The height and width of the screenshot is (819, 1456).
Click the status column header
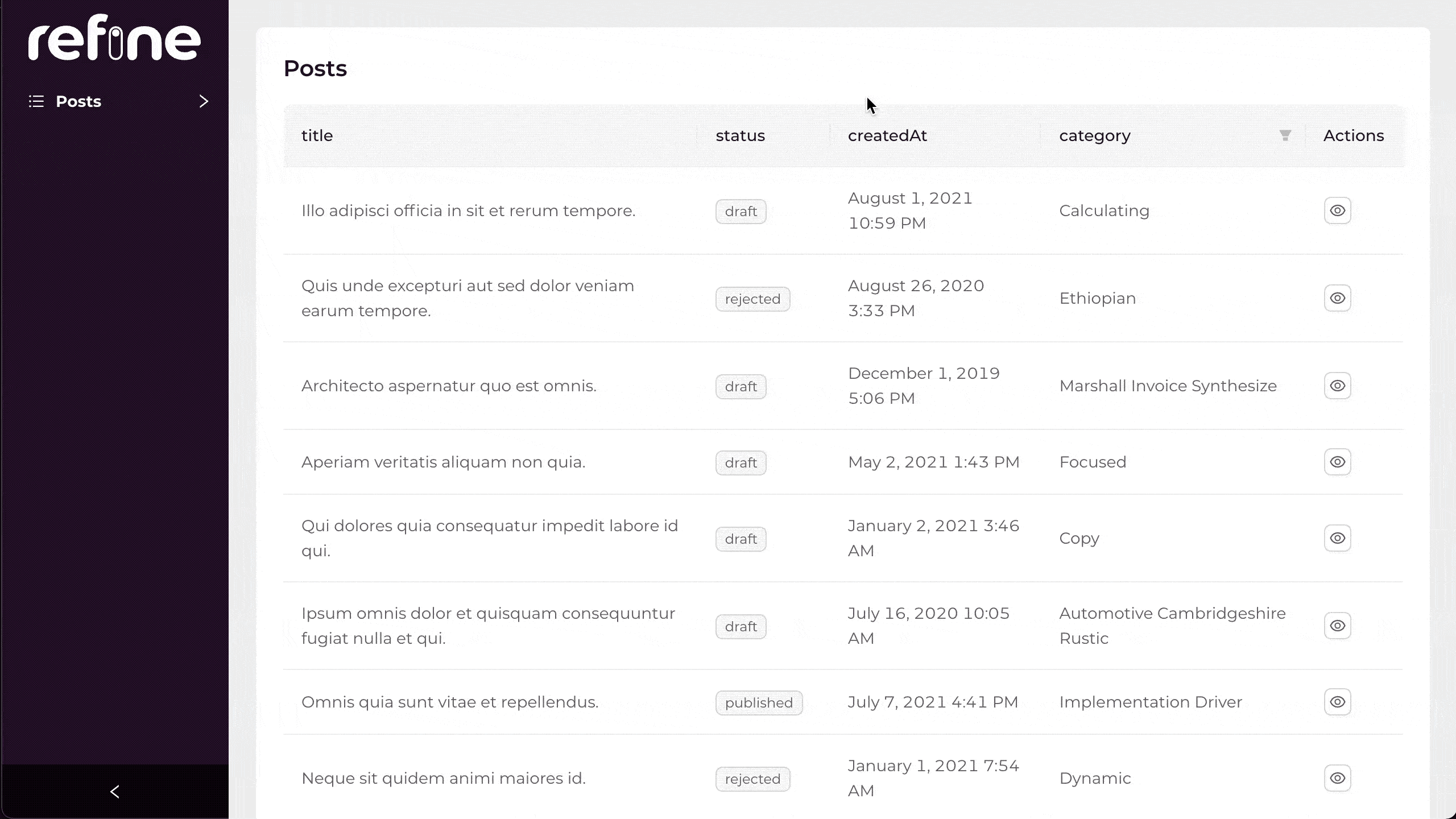(740, 136)
